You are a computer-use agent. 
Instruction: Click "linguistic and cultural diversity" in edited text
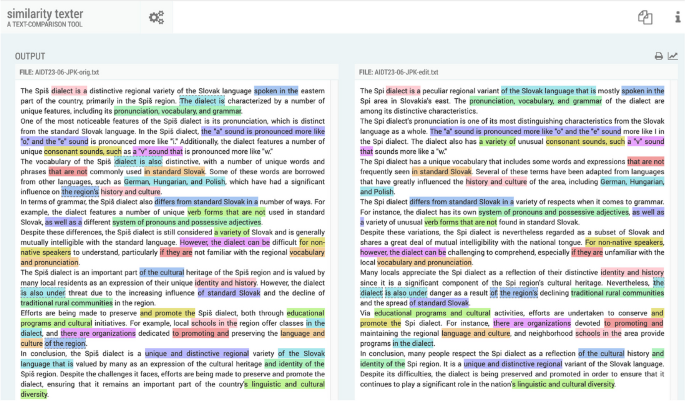click(x=578, y=384)
